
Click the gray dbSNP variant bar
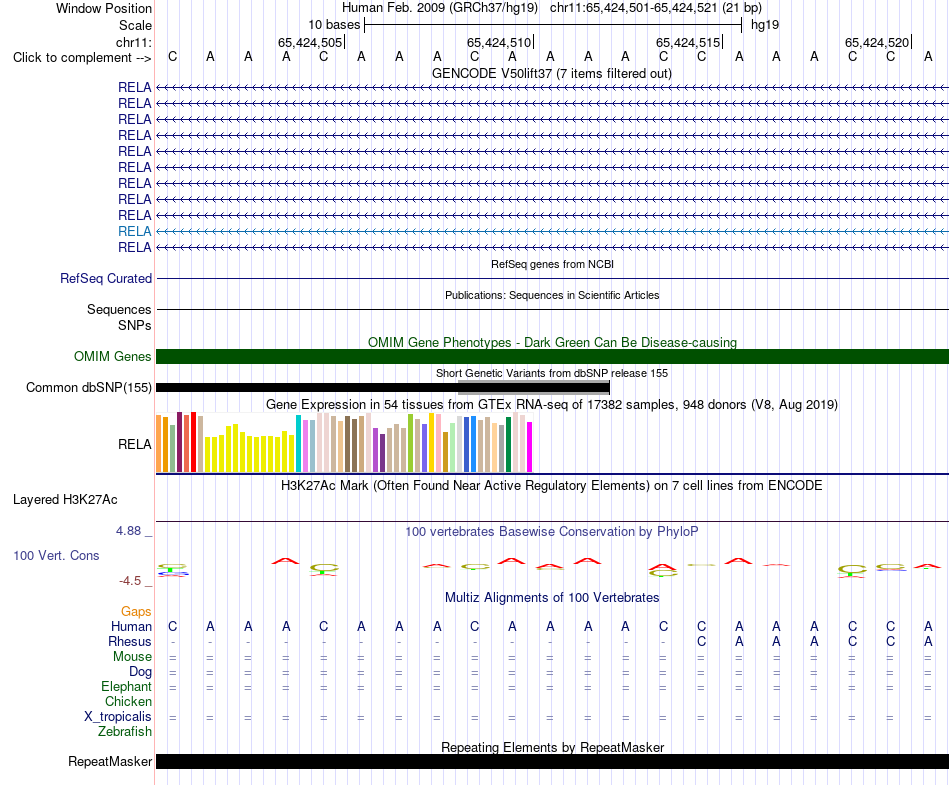point(534,388)
